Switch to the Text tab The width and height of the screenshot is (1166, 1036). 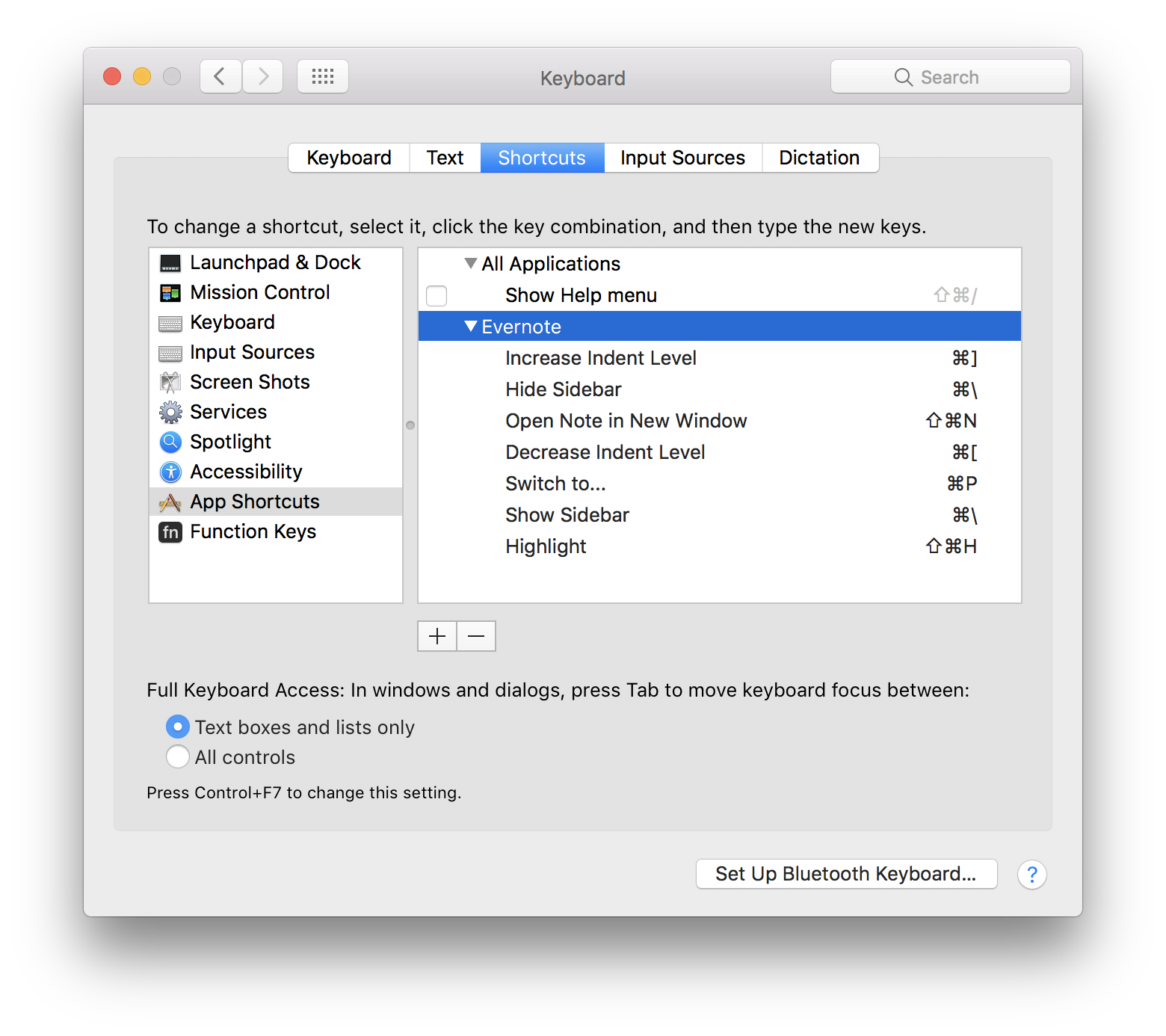tap(445, 158)
